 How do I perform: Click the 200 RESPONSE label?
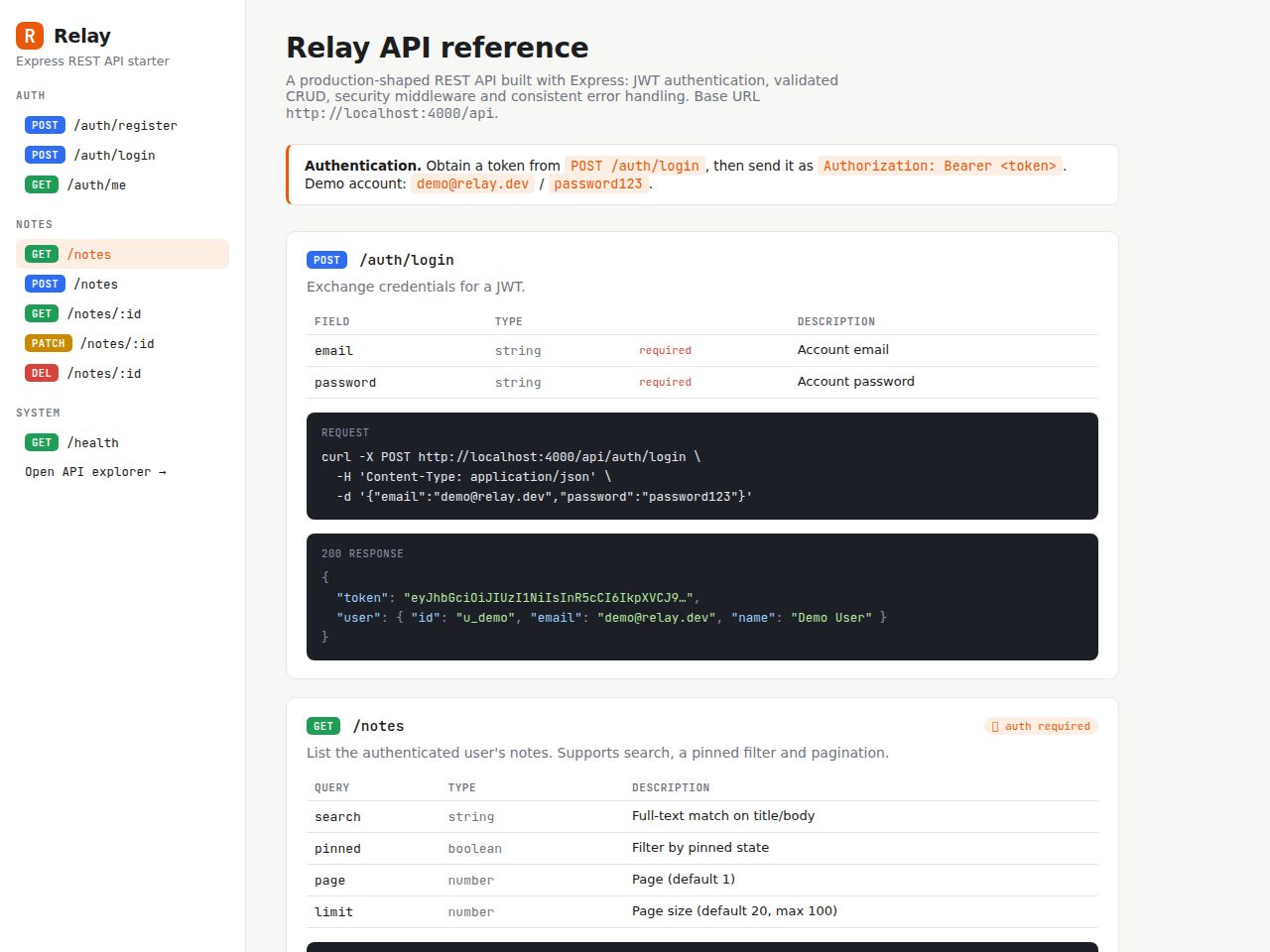(x=362, y=554)
